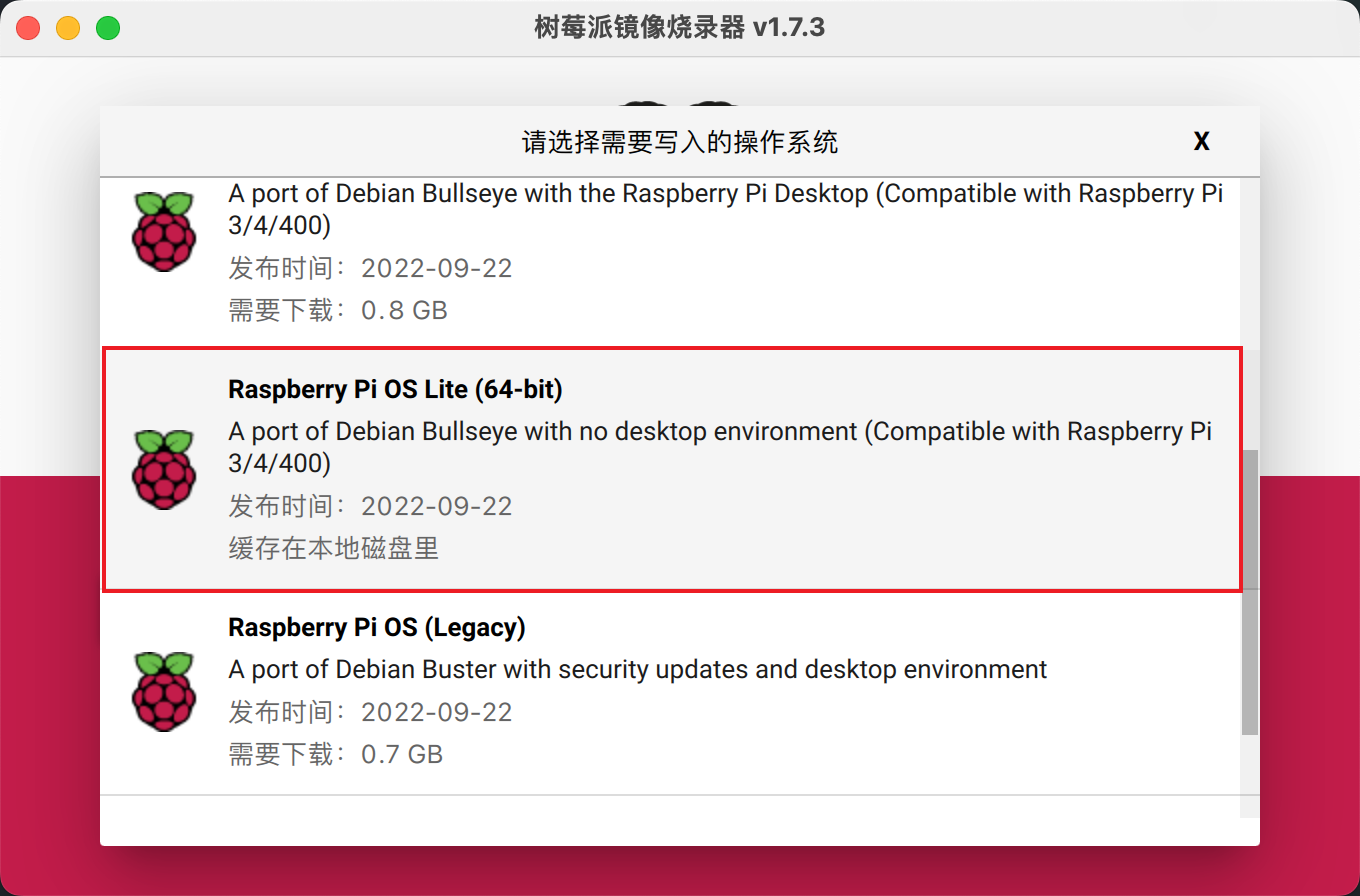Click the 发布时间 2022-09-22 text of OS Lite
This screenshot has height=896, width=1360.
click(x=370, y=506)
